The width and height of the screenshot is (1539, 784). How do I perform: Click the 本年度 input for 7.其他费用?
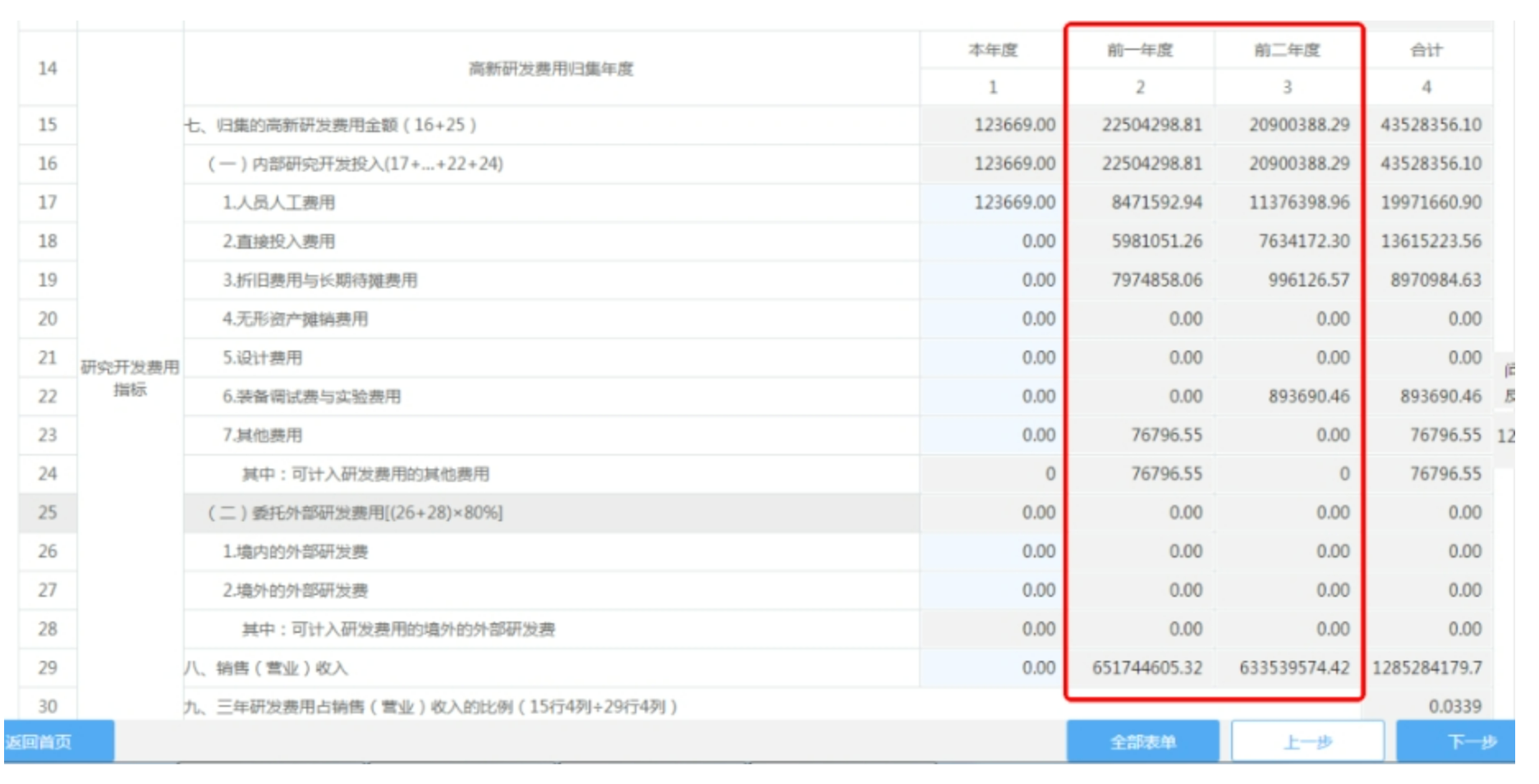click(x=993, y=435)
